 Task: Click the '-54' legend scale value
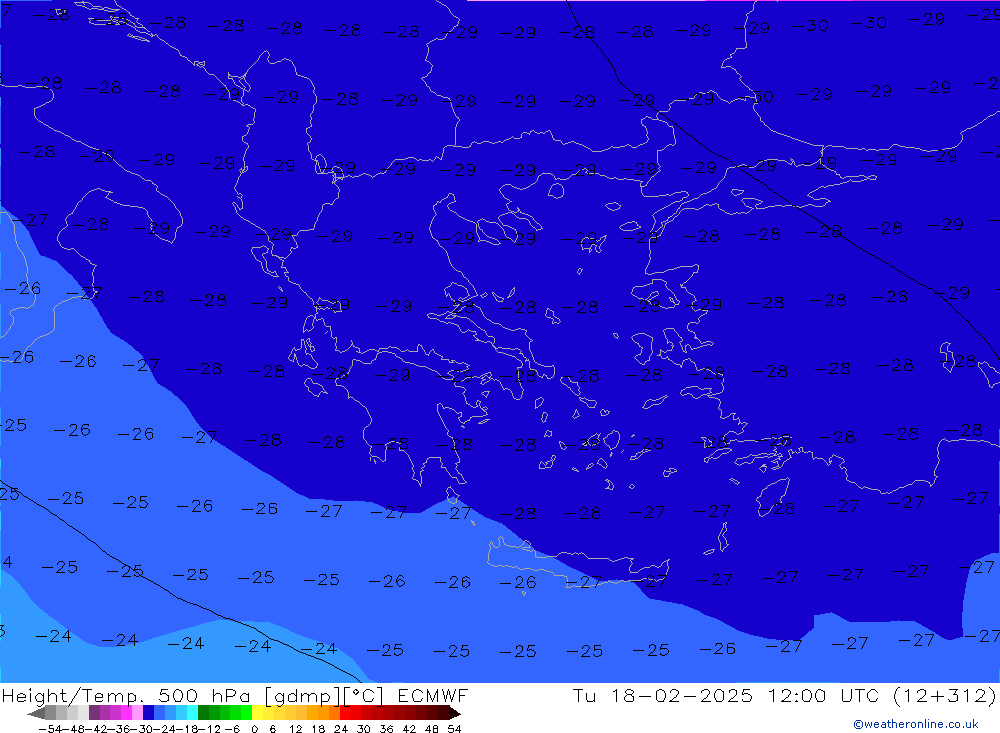pyautogui.click(x=50, y=729)
